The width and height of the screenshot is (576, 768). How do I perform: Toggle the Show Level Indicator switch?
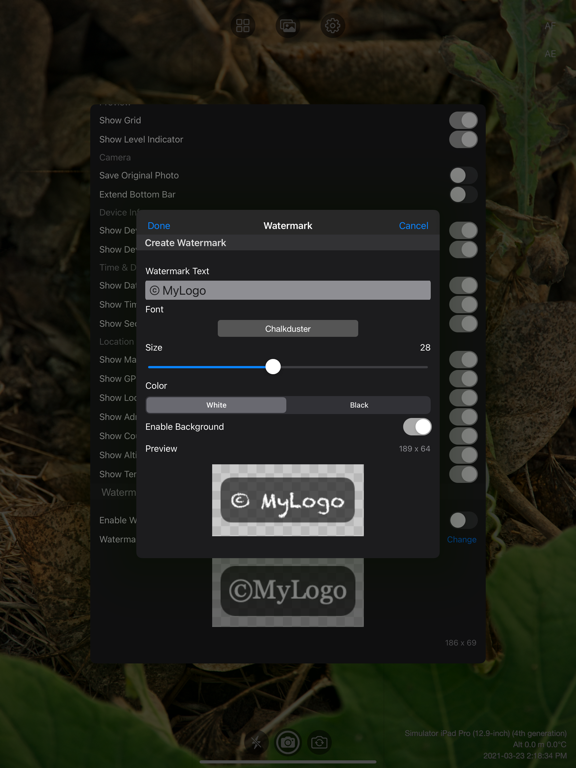tap(463, 139)
